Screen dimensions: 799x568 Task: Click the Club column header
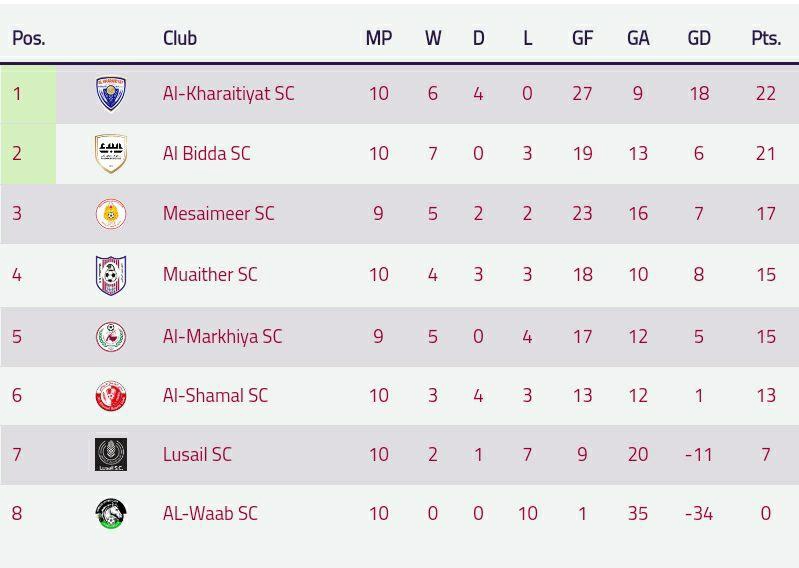point(180,39)
